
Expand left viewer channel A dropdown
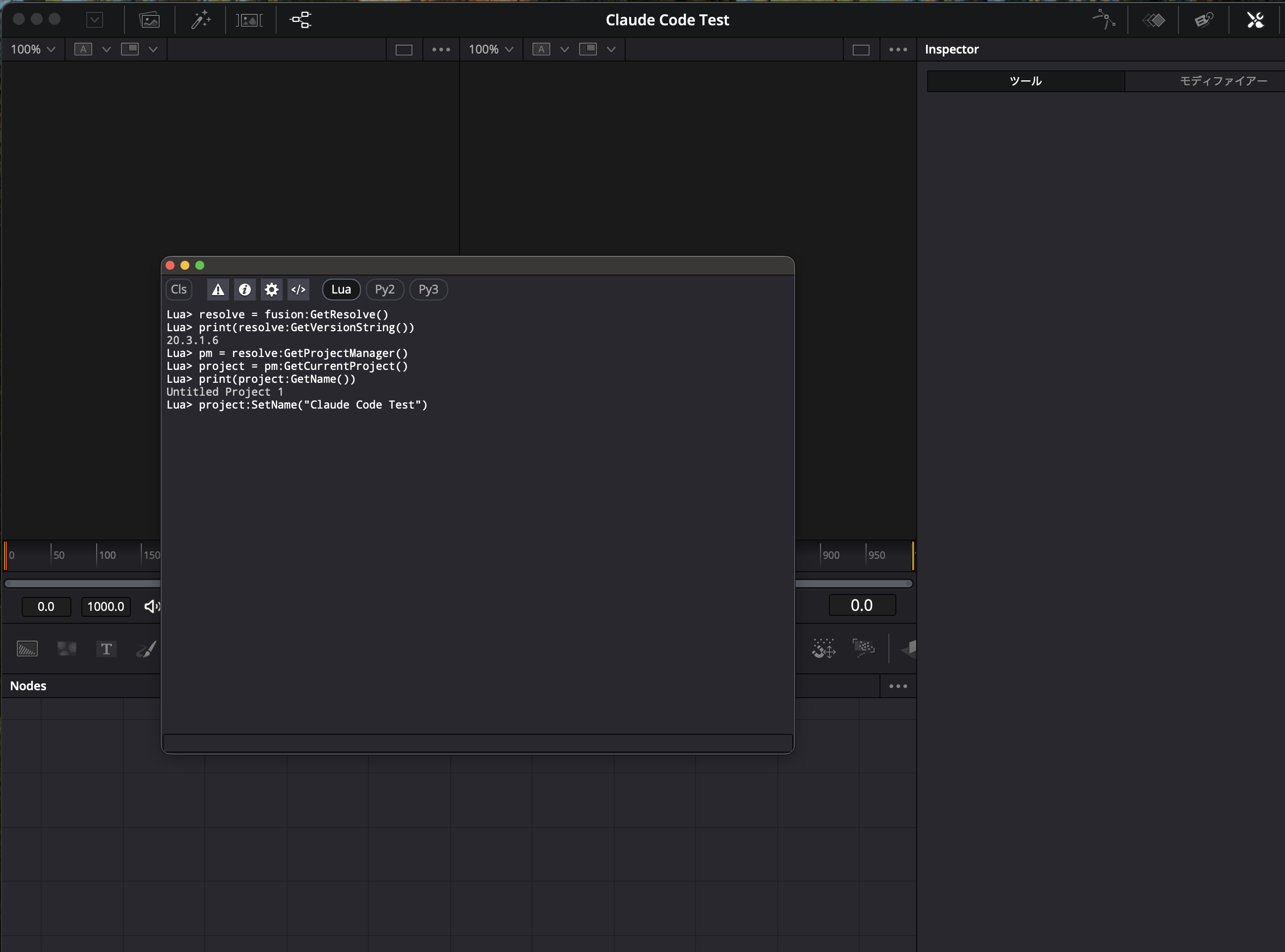[106, 50]
